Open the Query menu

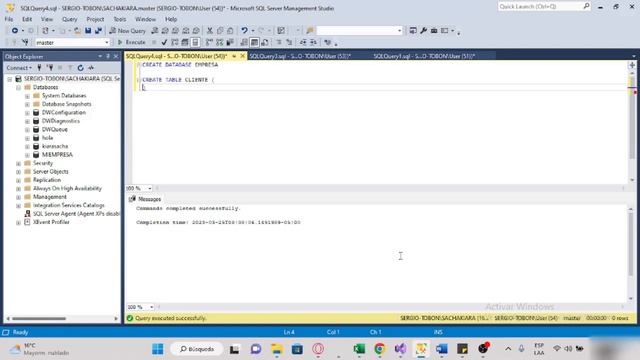point(69,19)
